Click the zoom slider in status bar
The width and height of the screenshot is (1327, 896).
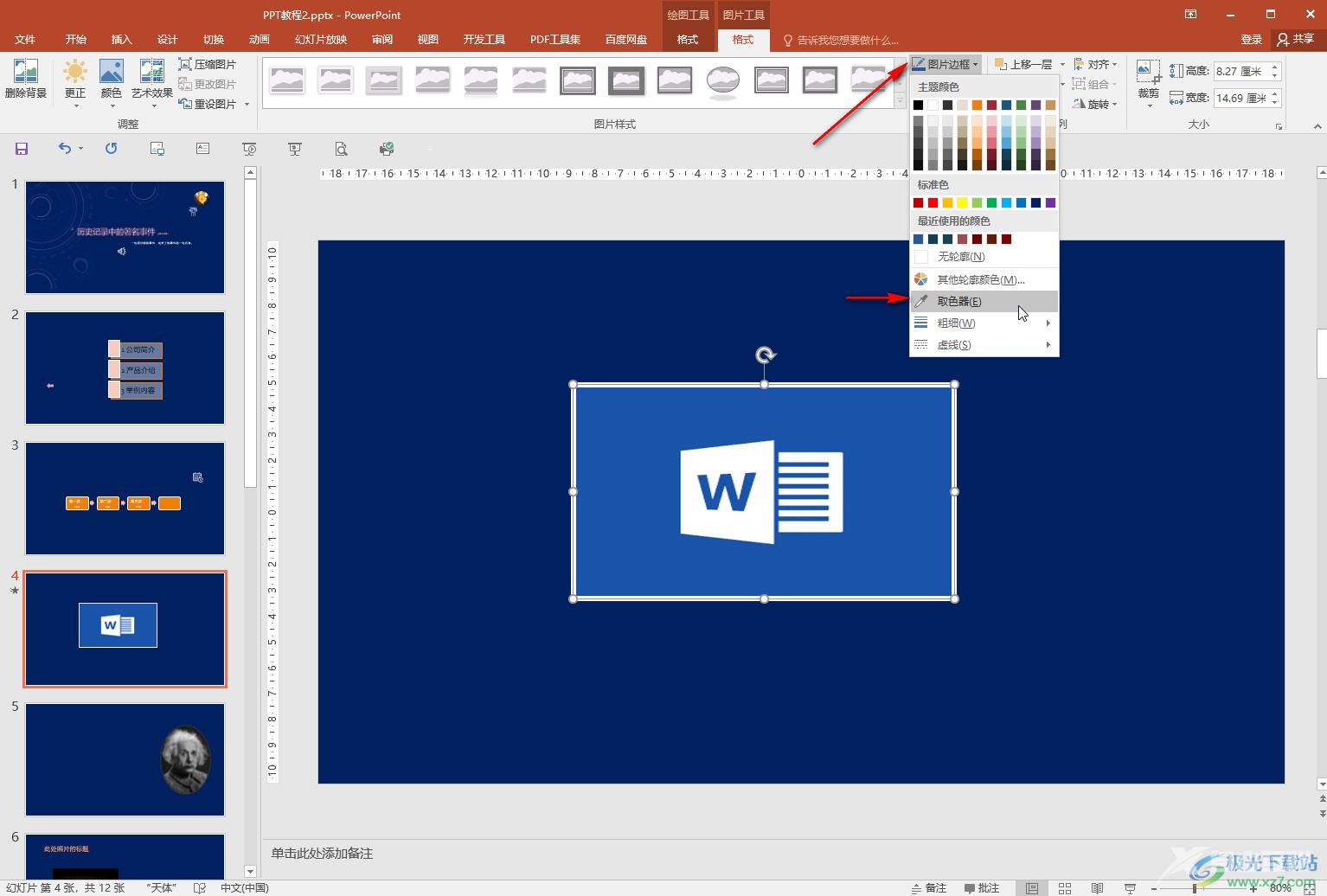pos(1203,888)
